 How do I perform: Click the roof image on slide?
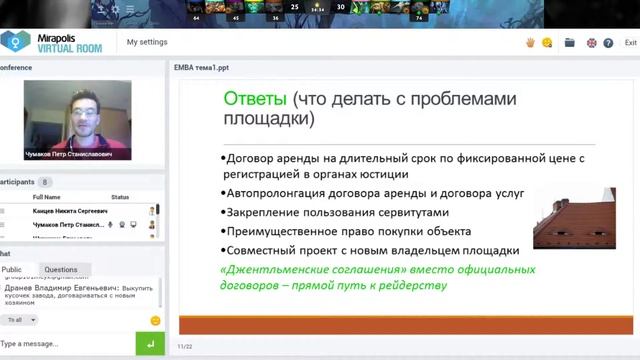coord(574,218)
